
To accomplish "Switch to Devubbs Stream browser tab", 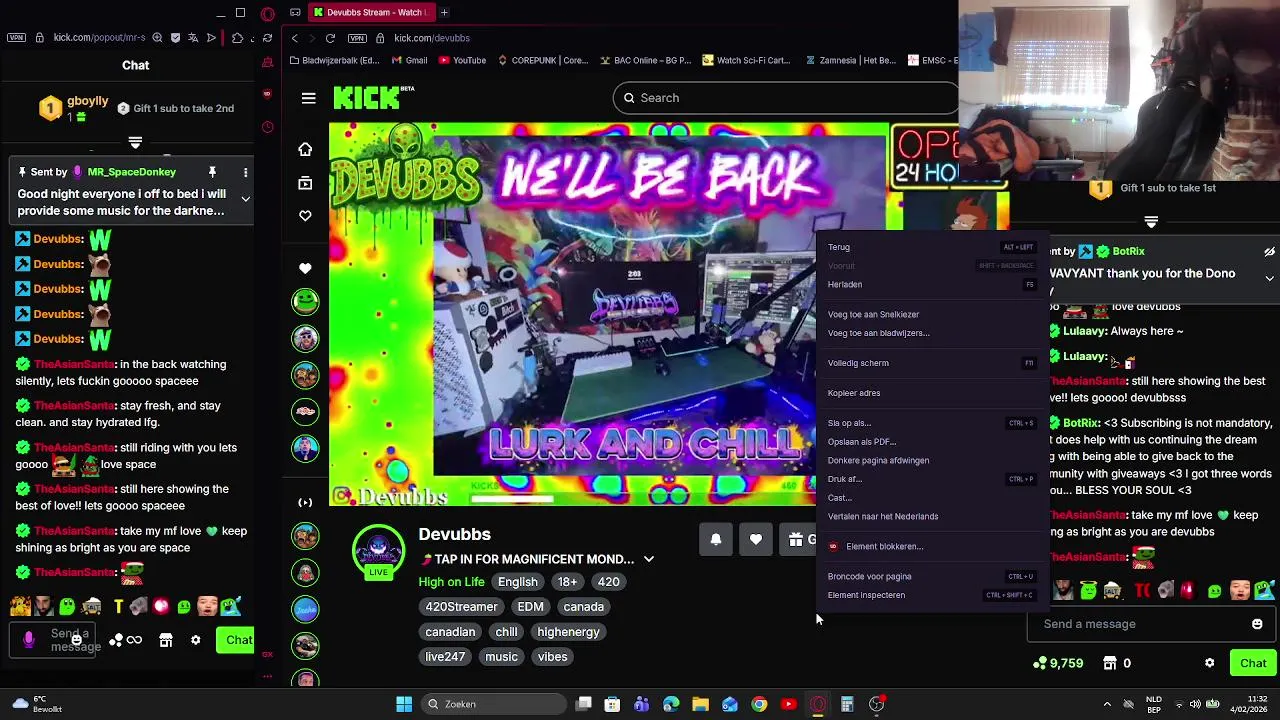I will click(370, 12).
